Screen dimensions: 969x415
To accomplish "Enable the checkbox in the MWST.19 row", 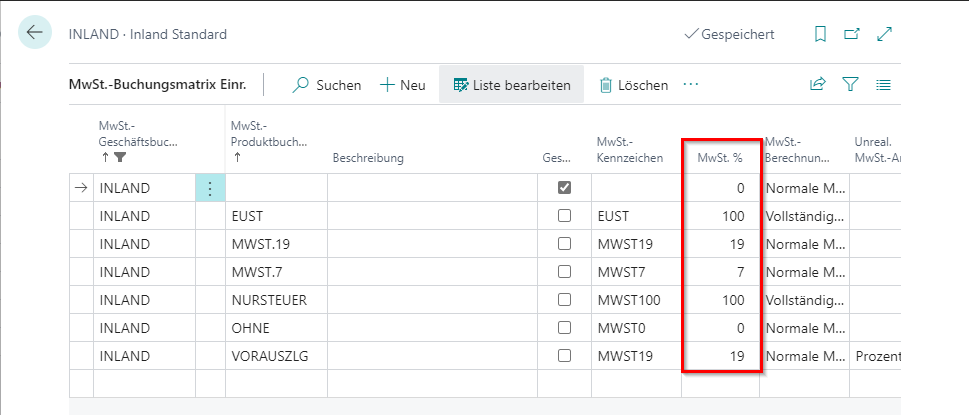I will (x=564, y=244).
